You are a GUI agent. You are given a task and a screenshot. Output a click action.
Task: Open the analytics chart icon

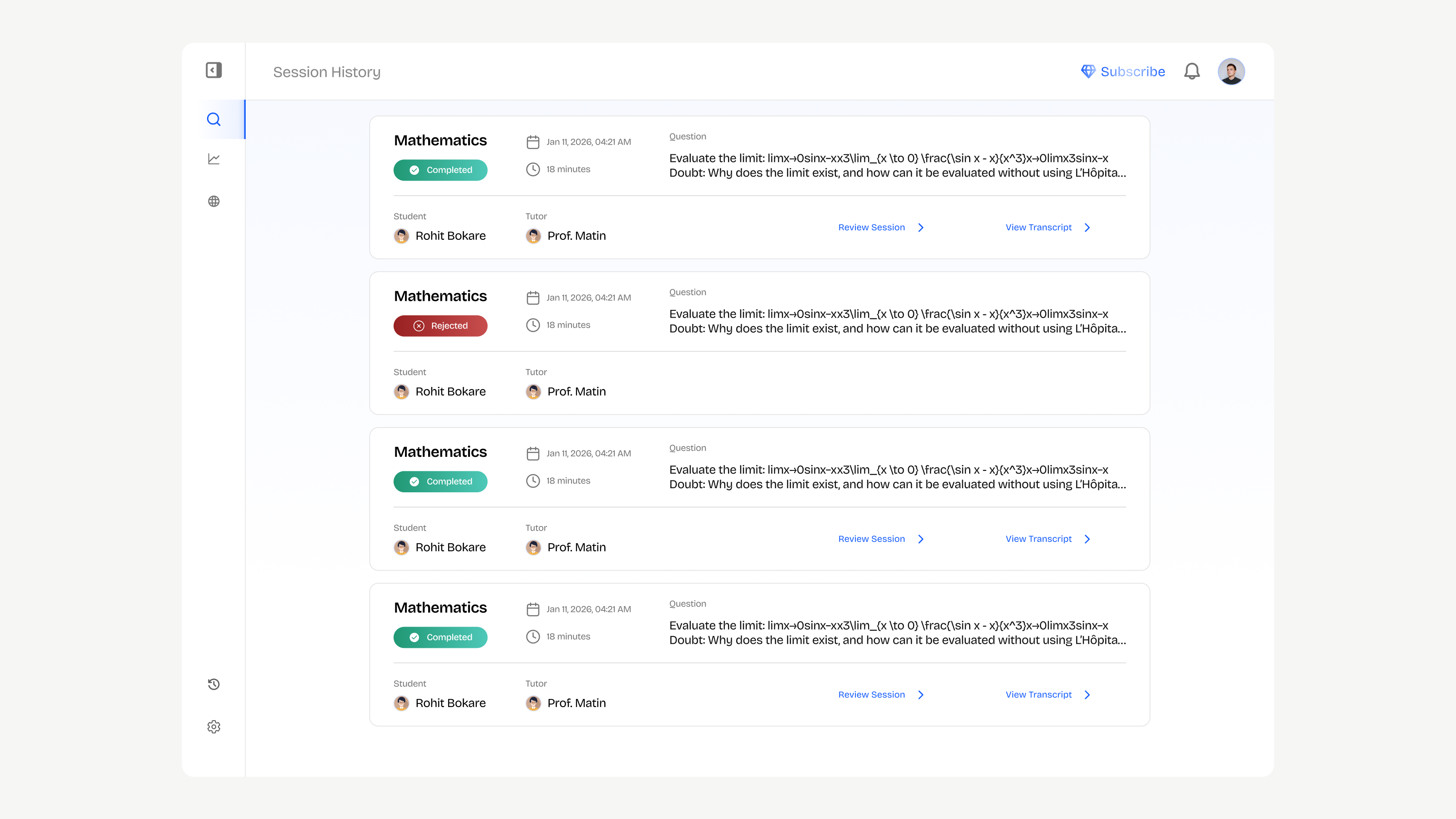[214, 159]
